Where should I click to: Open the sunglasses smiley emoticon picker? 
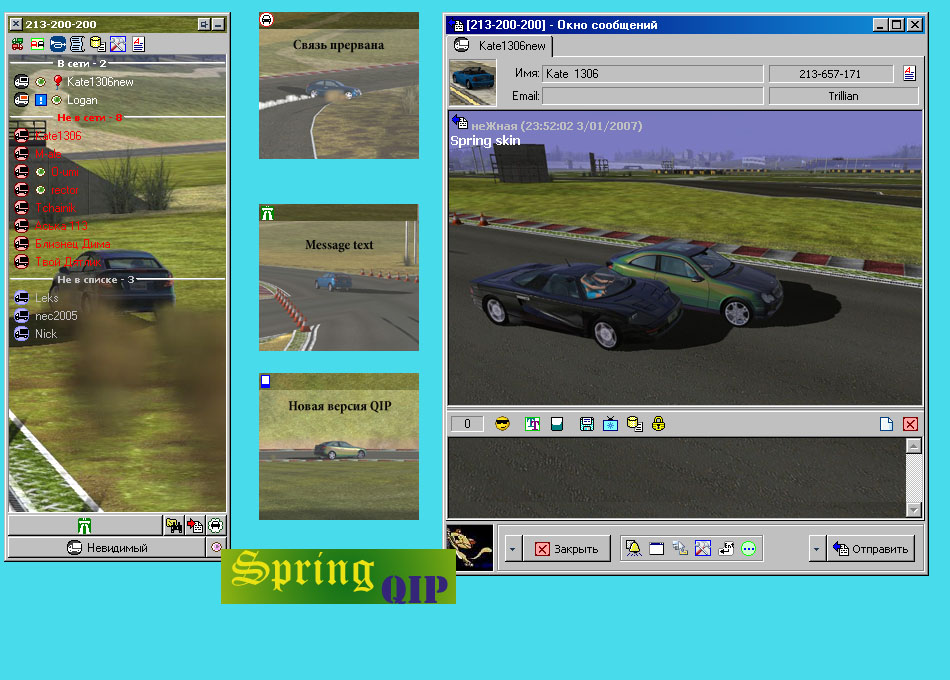[x=502, y=424]
